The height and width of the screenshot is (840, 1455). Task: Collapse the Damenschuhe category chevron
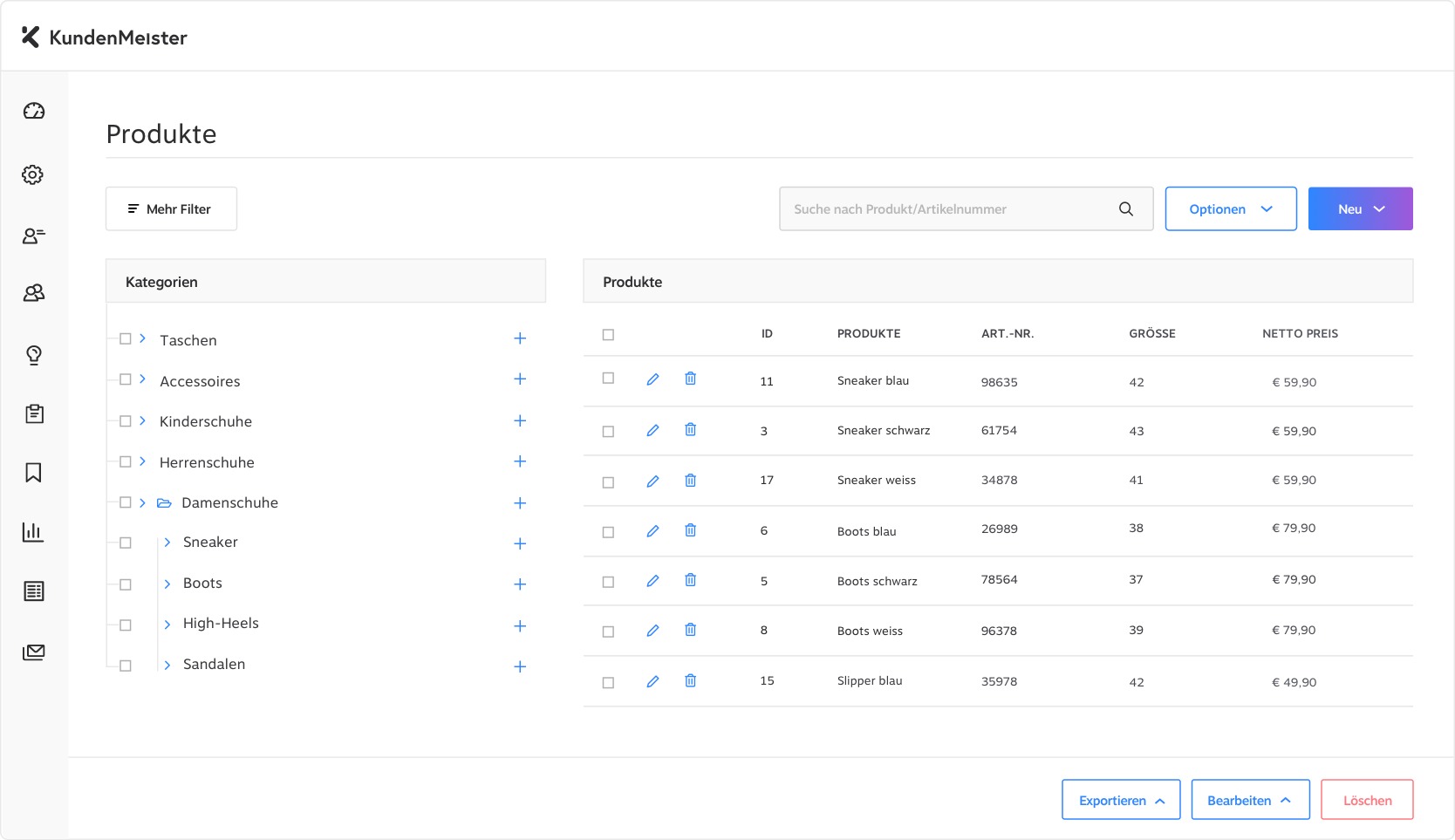coord(142,502)
